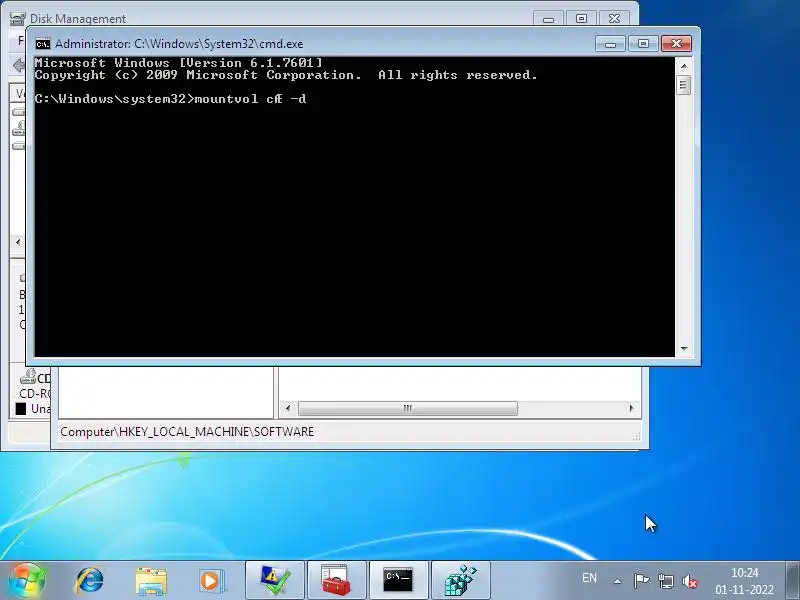800x600 pixels.
Task: Show hidden system tray icons
Action: (x=618, y=581)
